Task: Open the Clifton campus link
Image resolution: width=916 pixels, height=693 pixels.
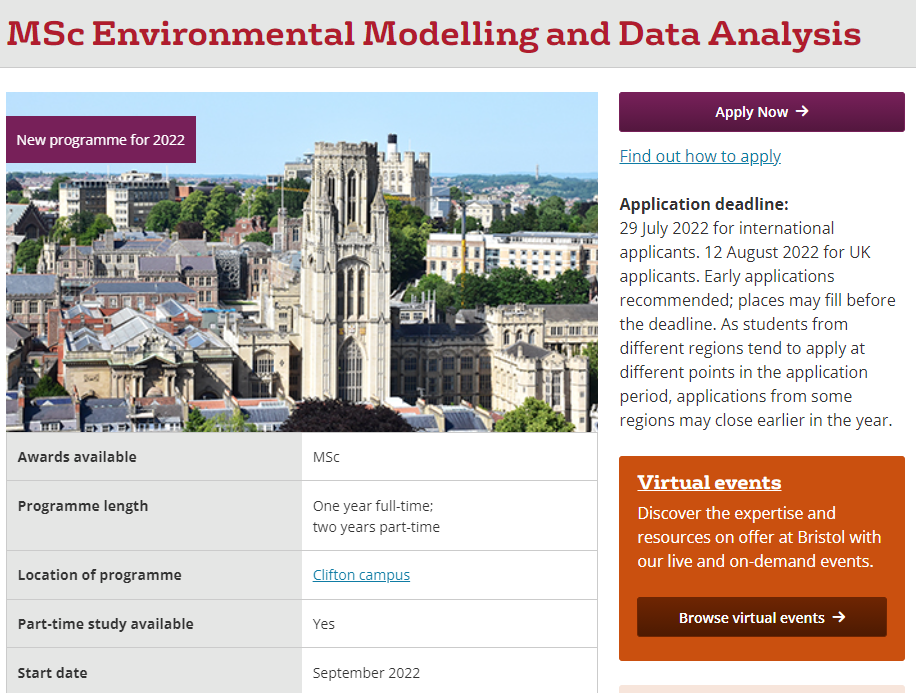Action: click(x=361, y=575)
